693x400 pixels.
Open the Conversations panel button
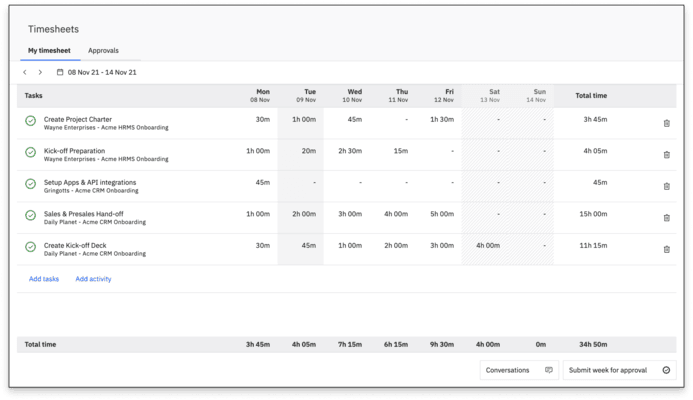pyautogui.click(x=519, y=370)
